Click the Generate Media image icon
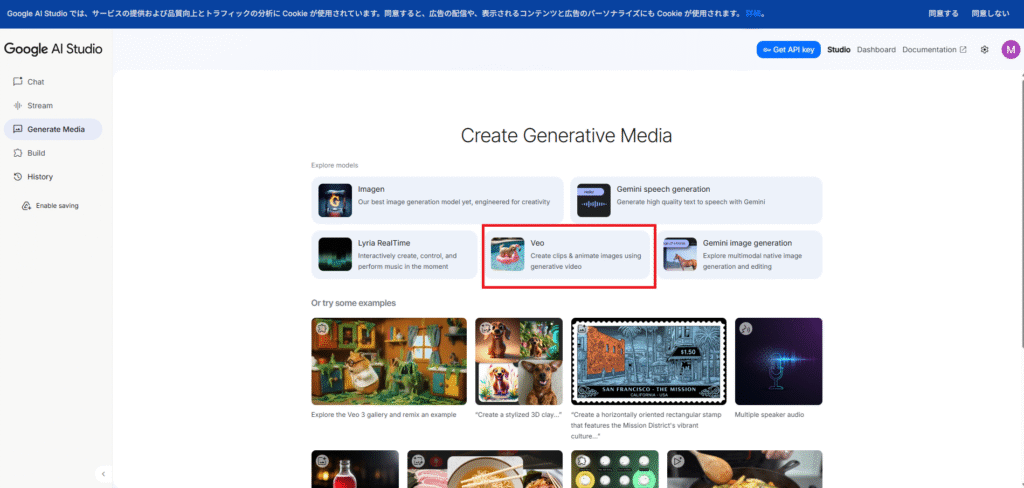Screen dimensions: 1024x488 pos(18,129)
